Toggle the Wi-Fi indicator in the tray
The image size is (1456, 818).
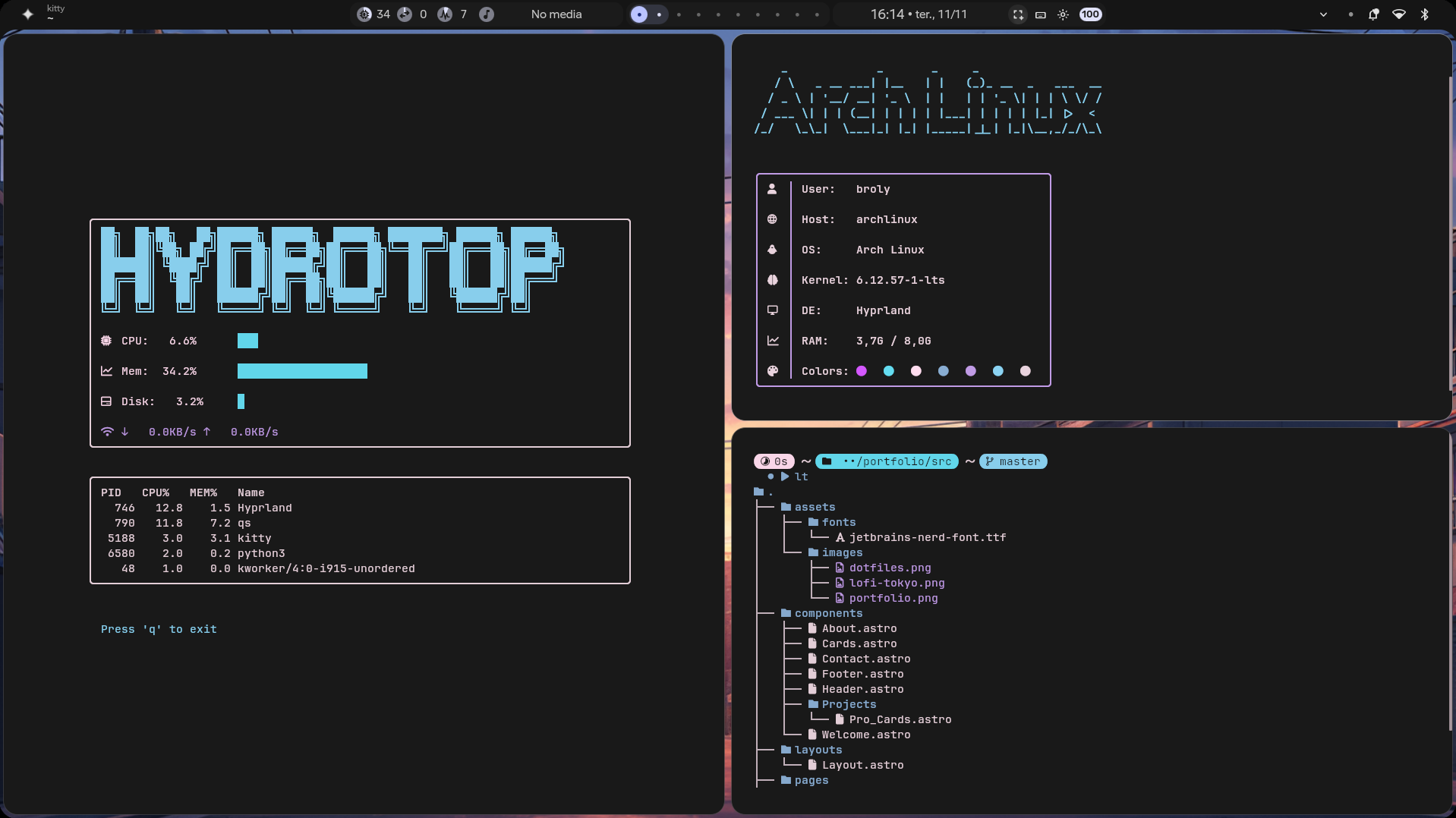(x=1398, y=14)
